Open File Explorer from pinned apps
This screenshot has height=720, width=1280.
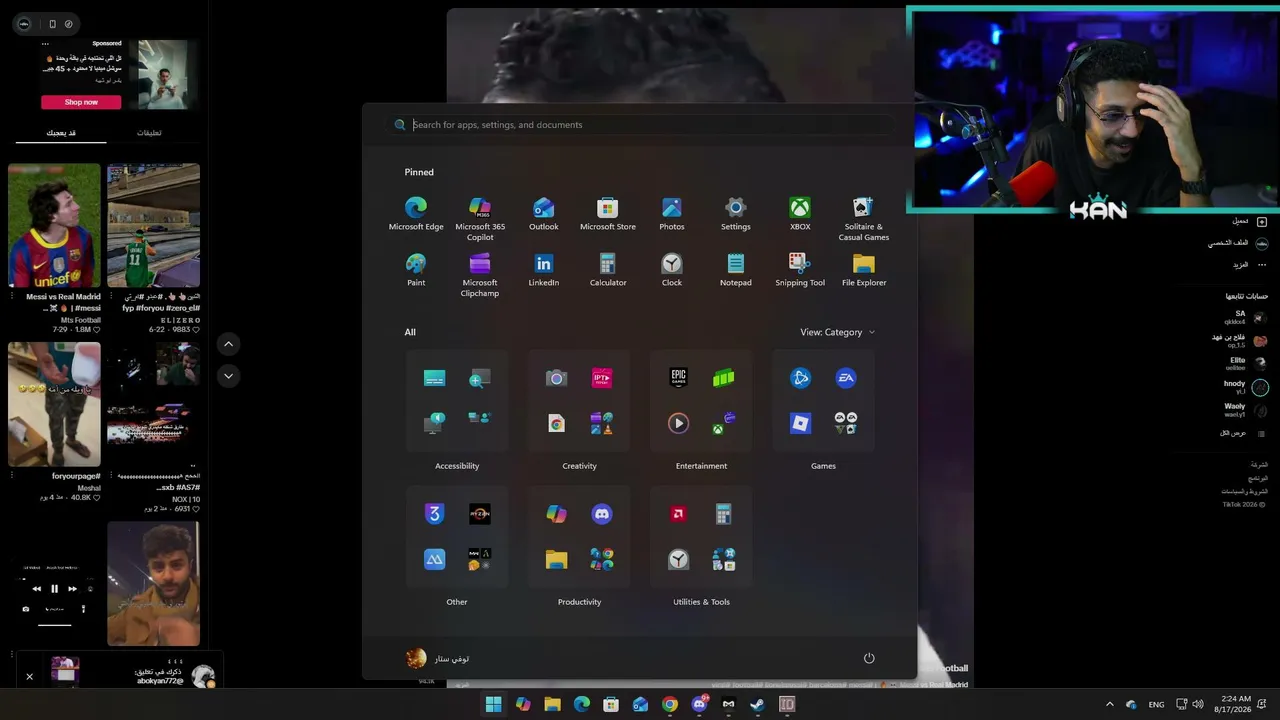point(864,270)
